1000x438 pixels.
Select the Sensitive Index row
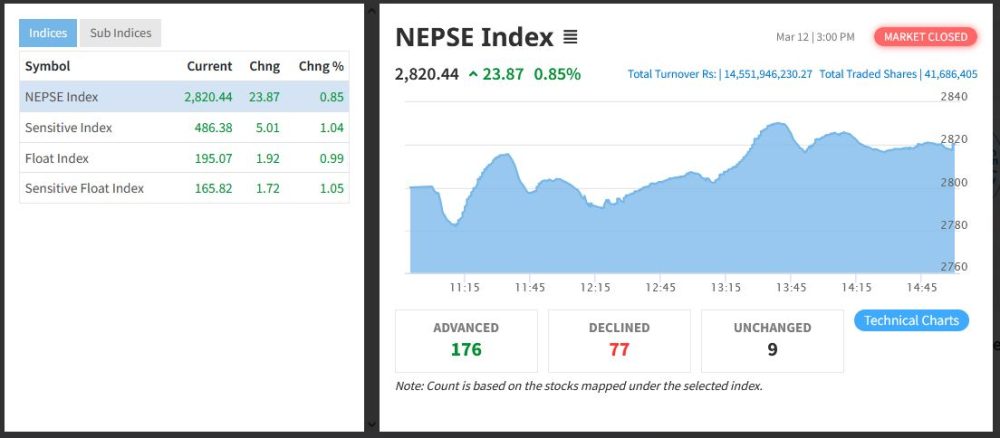tap(184, 128)
